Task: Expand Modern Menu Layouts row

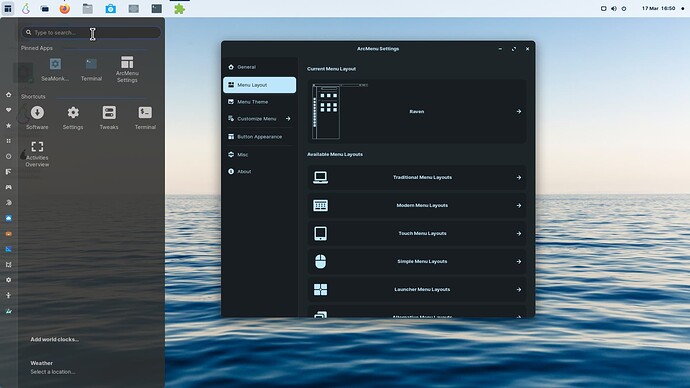Action: 417,205
